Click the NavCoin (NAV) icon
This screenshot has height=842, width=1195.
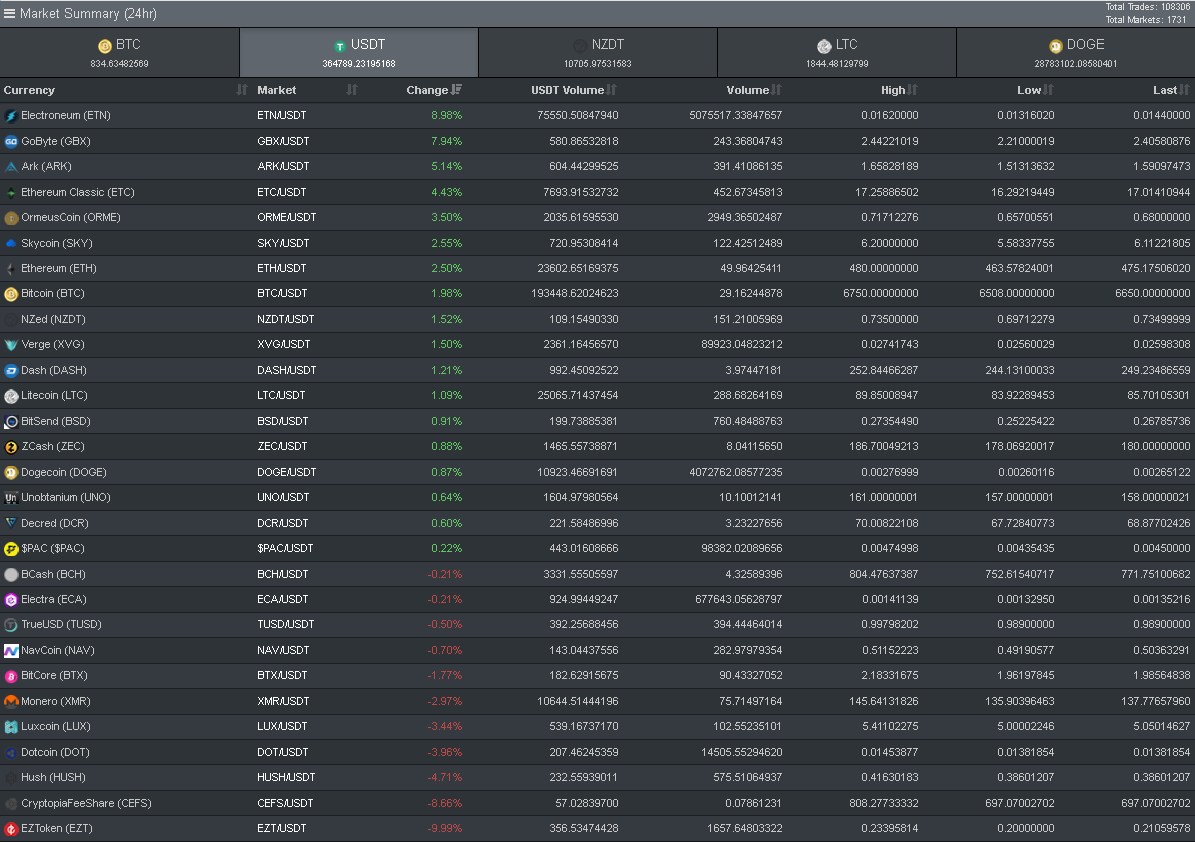point(11,651)
